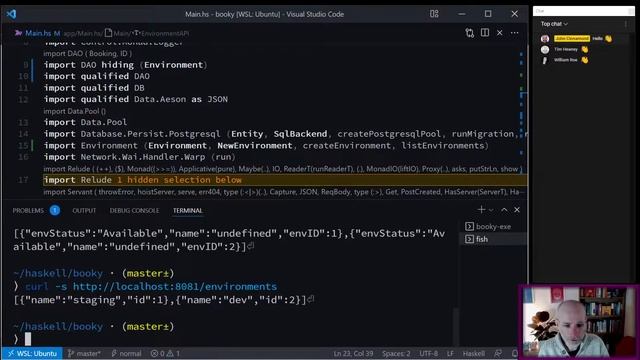
Task: Click the fish terminal icon
Action: (x=469, y=239)
